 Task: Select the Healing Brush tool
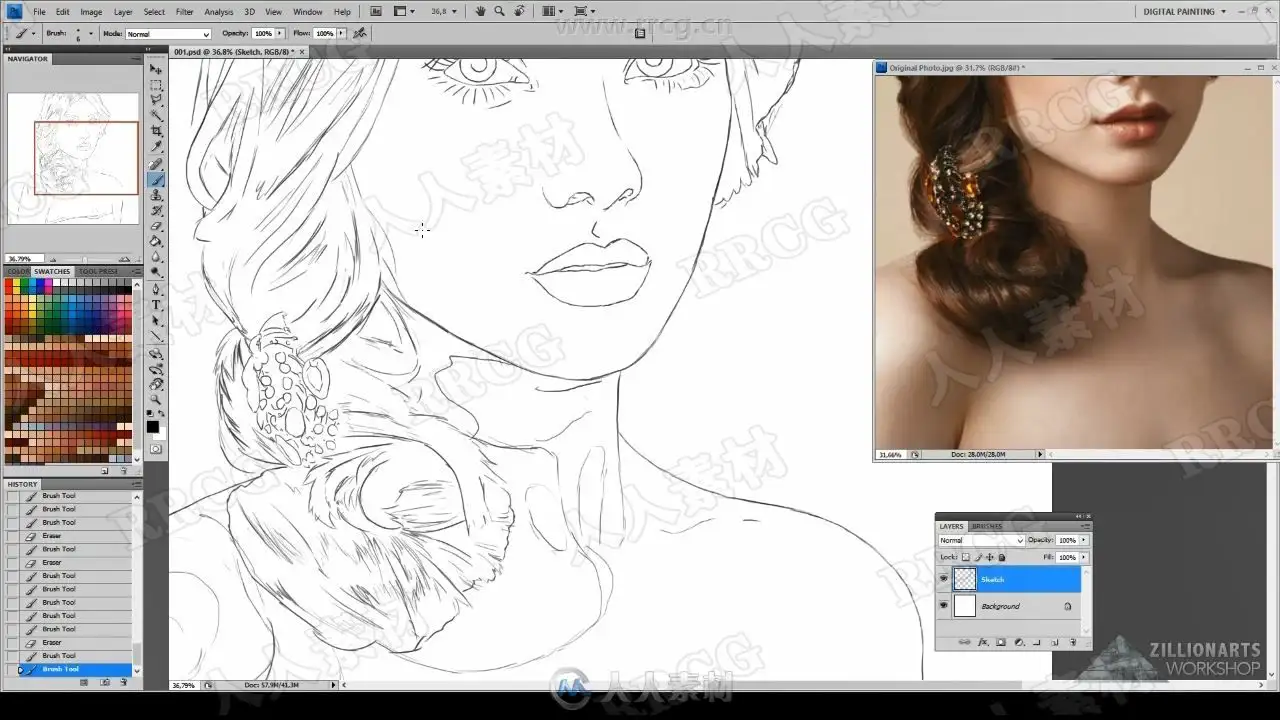157,164
